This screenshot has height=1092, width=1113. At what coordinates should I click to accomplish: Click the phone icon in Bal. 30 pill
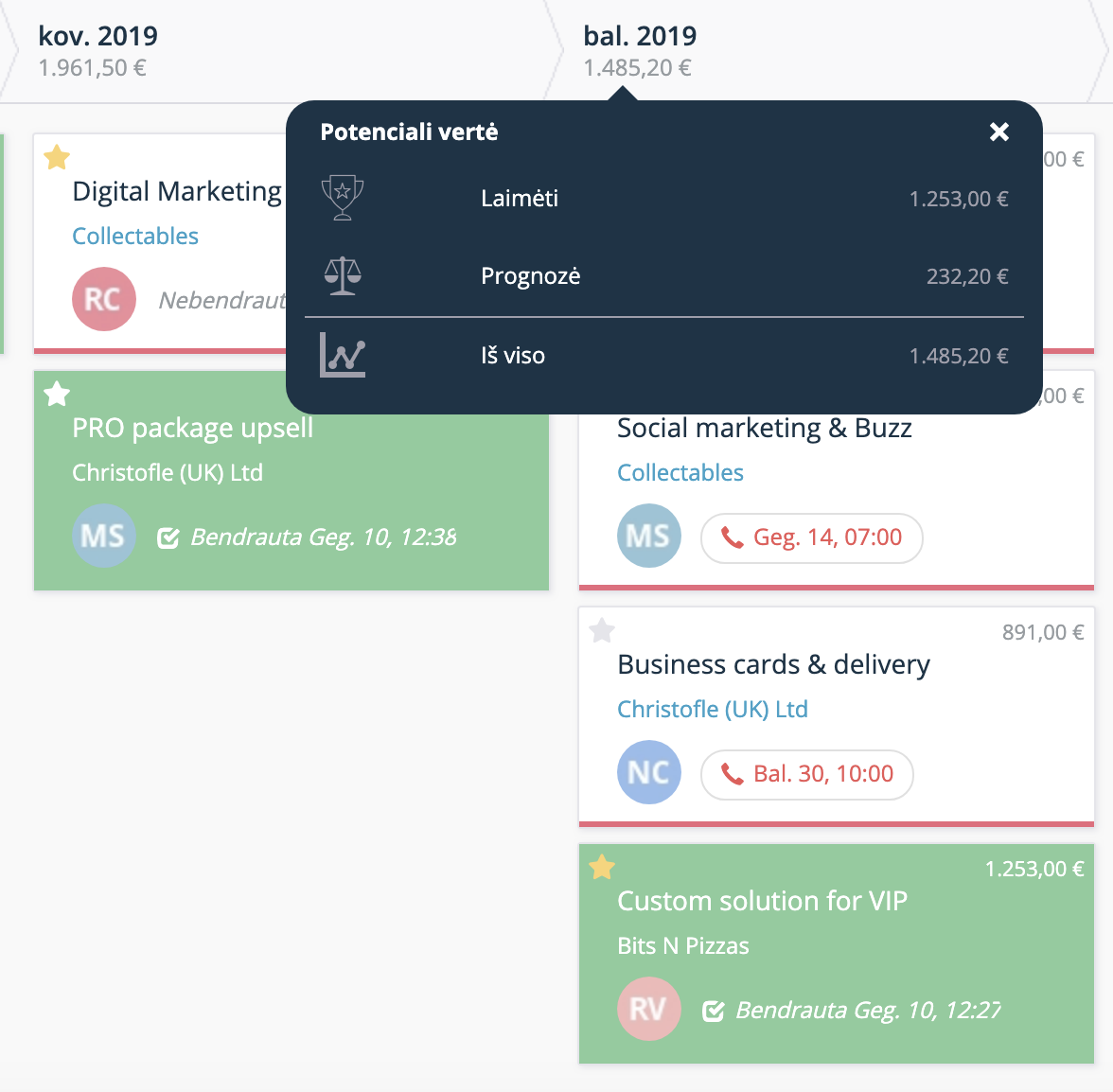[732, 774]
